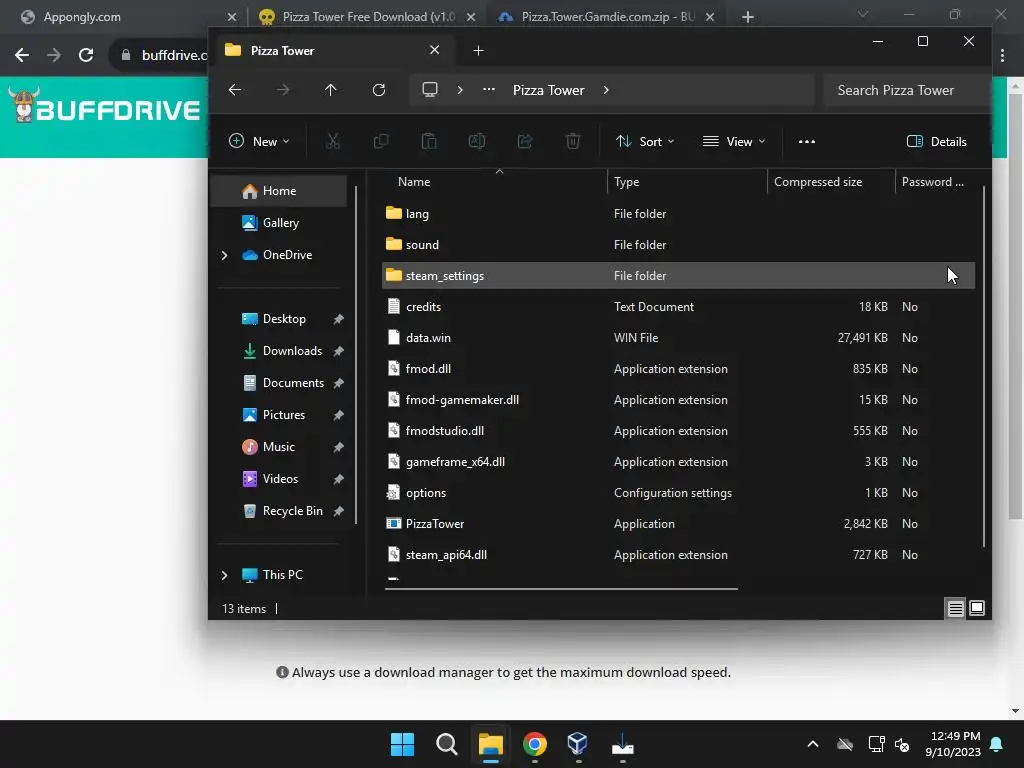Image resolution: width=1024 pixels, height=768 pixels.
Task: Click the This PC monitor icon in address bar
Action: 430,89
